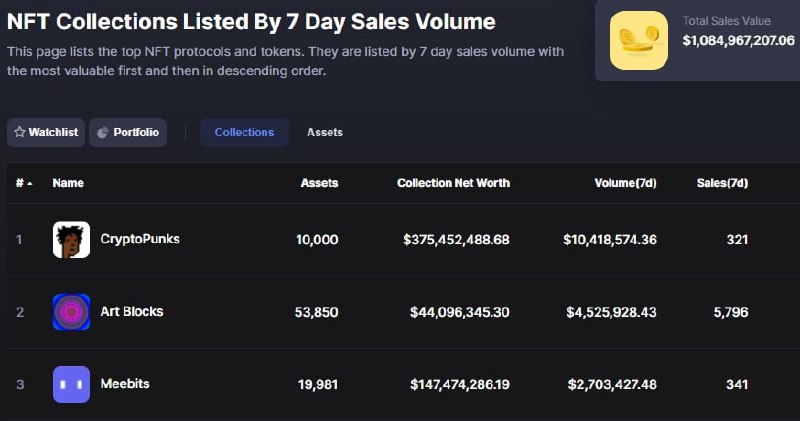Sort table by Name column

(68, 183)
